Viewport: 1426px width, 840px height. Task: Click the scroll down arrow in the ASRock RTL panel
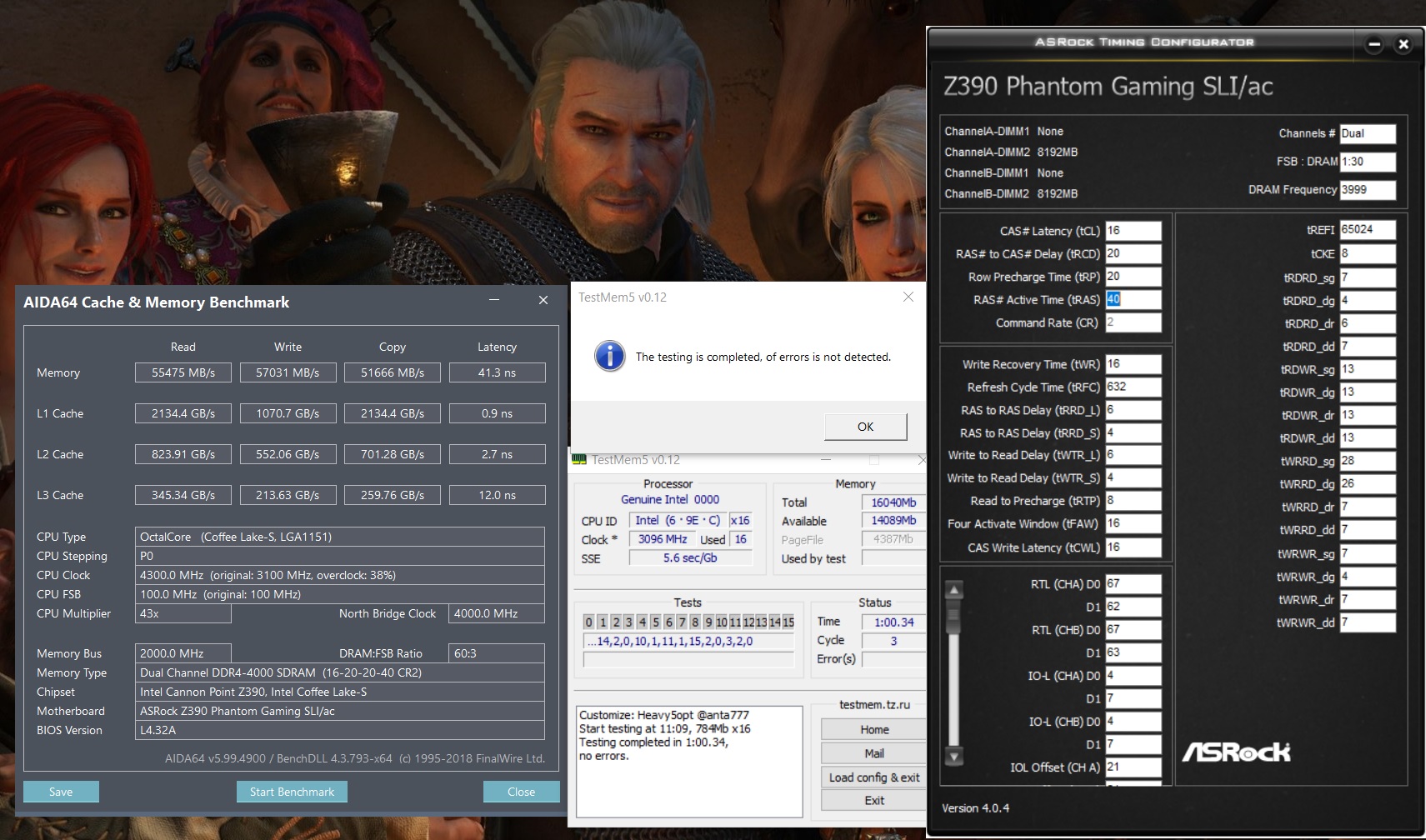pos(954,756)
